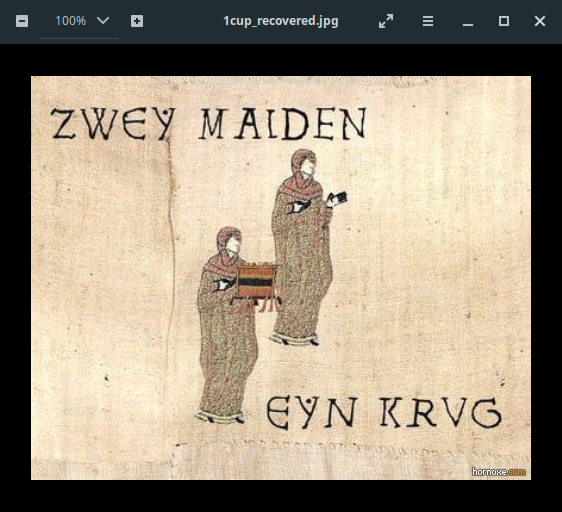
Task: Toggle fullscreen with the expand arrows icon
Action: (x=386, y=21)
